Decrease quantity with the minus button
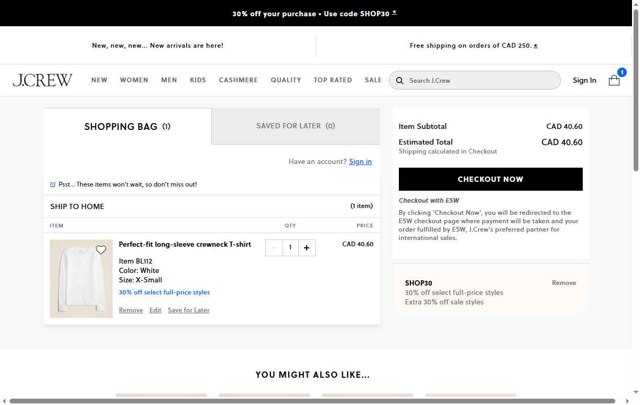 274,247
